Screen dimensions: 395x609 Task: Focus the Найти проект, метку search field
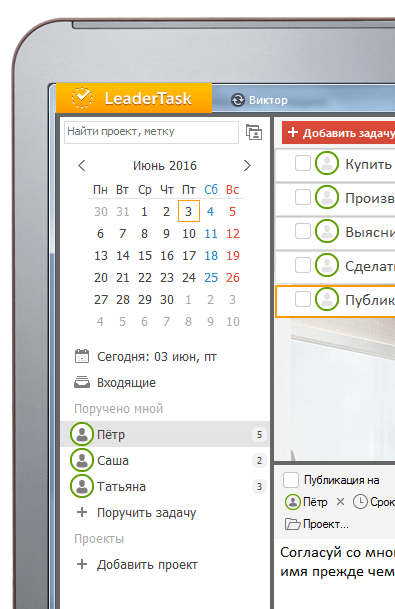pyautogui.click(x=151, y=132)
